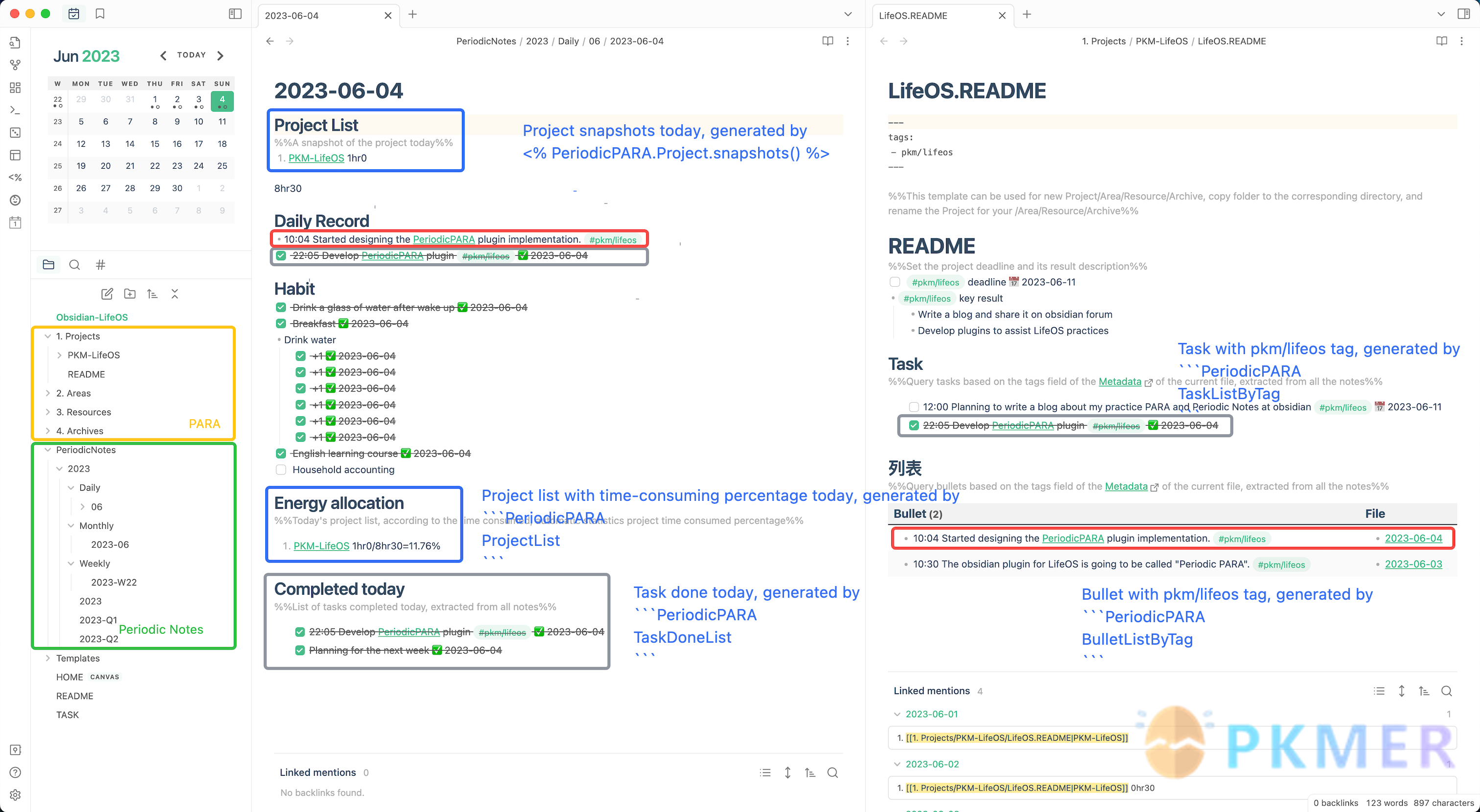
Task: Collapse left sidebar toggle icon
Action: click(235, 14)
